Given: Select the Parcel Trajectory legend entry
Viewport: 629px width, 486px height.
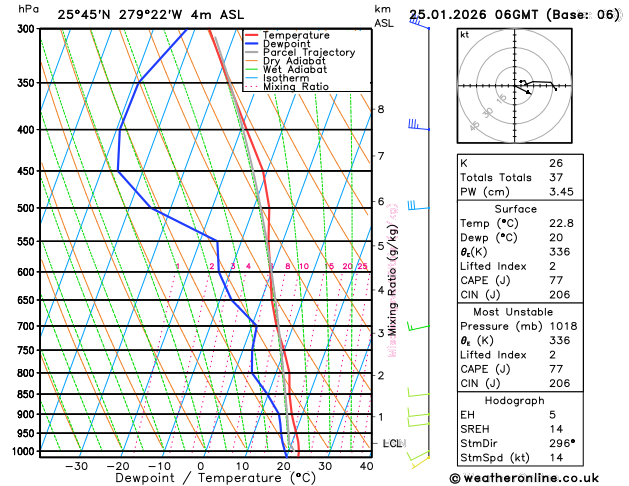Looking at the screenshot, I should (309, 53).
